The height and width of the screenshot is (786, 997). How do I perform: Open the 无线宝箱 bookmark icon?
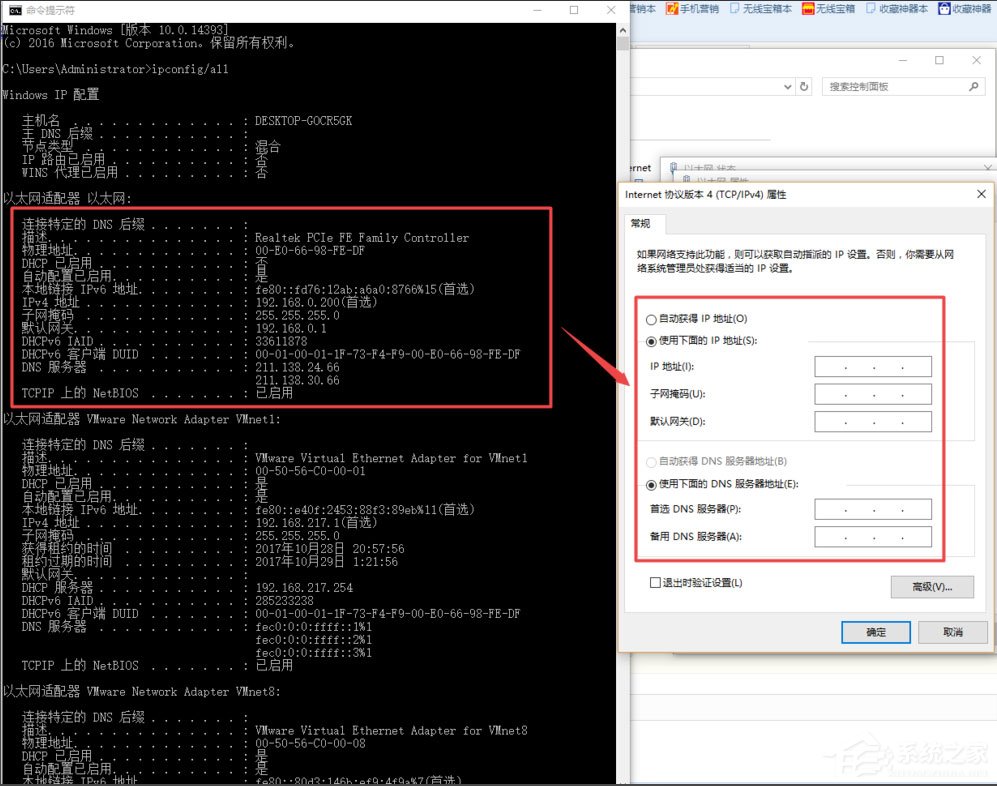[x=809, y=9]
